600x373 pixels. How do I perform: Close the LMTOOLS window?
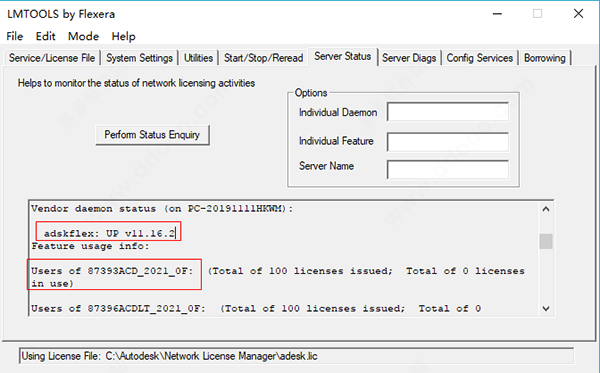pos(579,14)
